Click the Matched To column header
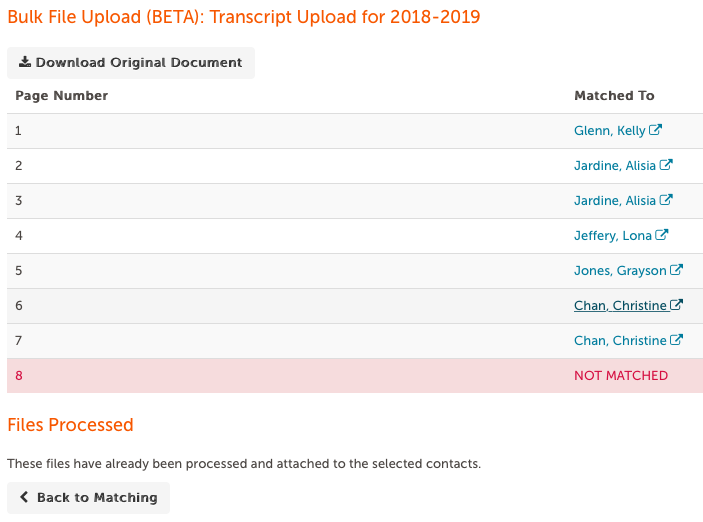Screen dimensions: 703x522 [x=614, y=96]
